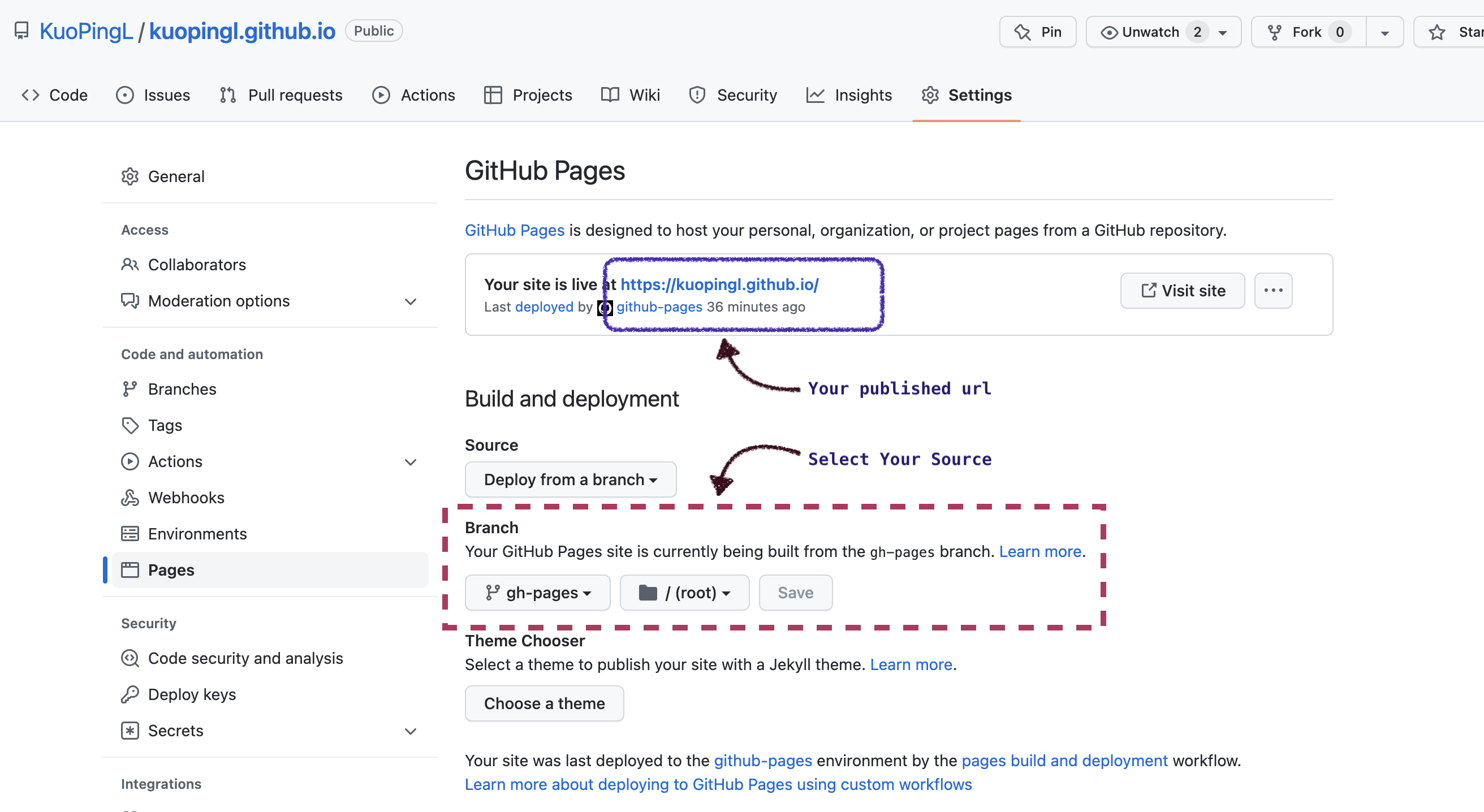Open the Issues tab
Screen dimensions: 1484x812
tap(153, 95)
